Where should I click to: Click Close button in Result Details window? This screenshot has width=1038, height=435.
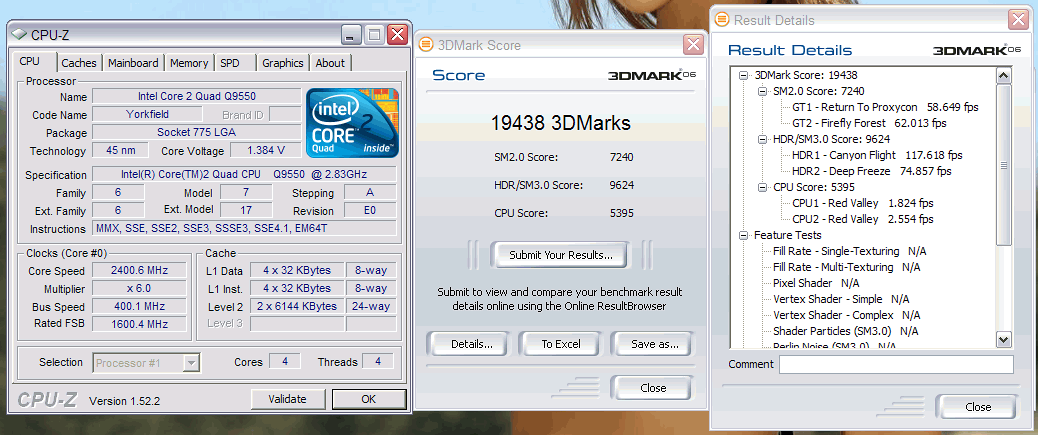(978, 407)
